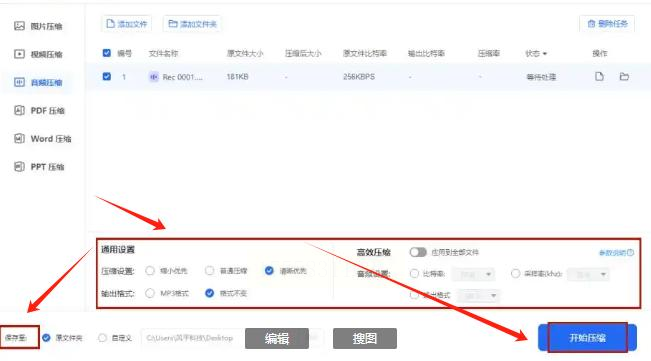651x361 pixels.
Task: Click the 添加文件 add file button
Action: [127, 24]
